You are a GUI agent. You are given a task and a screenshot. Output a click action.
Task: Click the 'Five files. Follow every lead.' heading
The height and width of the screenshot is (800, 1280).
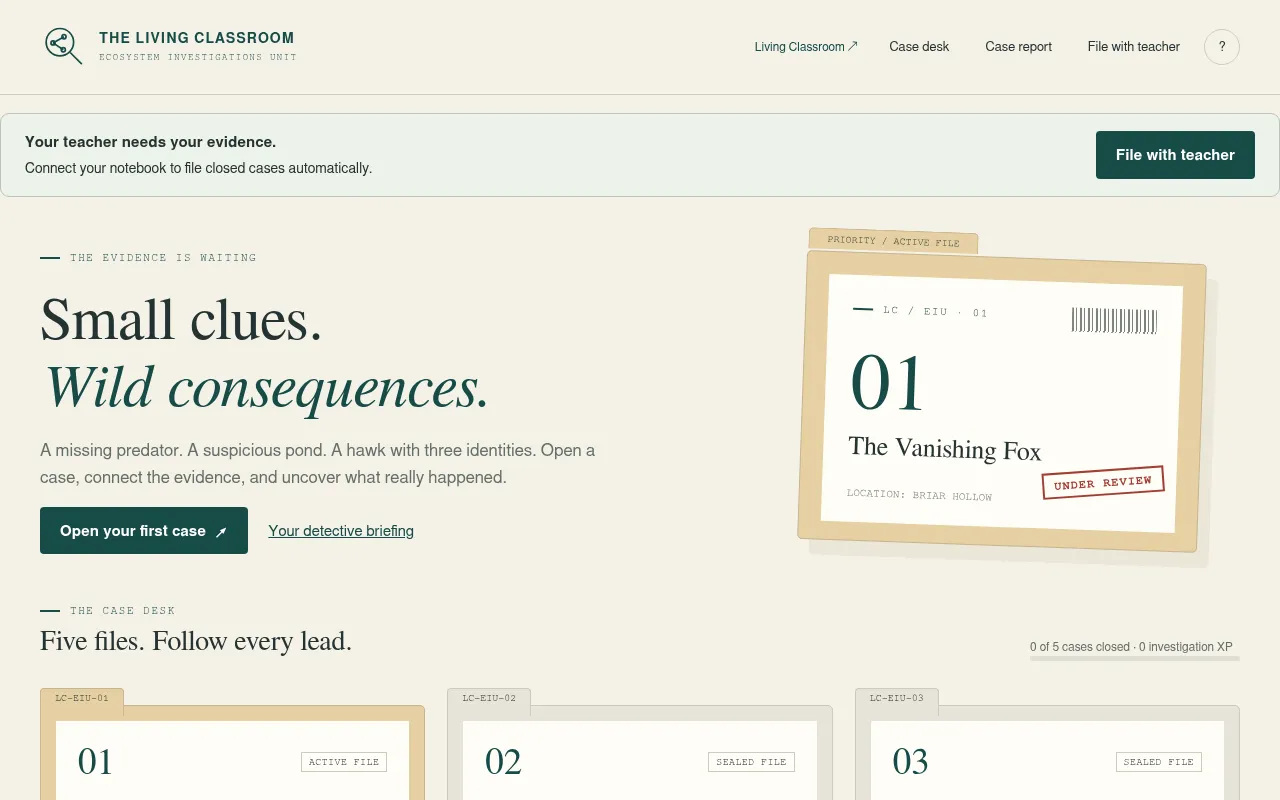pyautogui.click(x=196, y=641)
